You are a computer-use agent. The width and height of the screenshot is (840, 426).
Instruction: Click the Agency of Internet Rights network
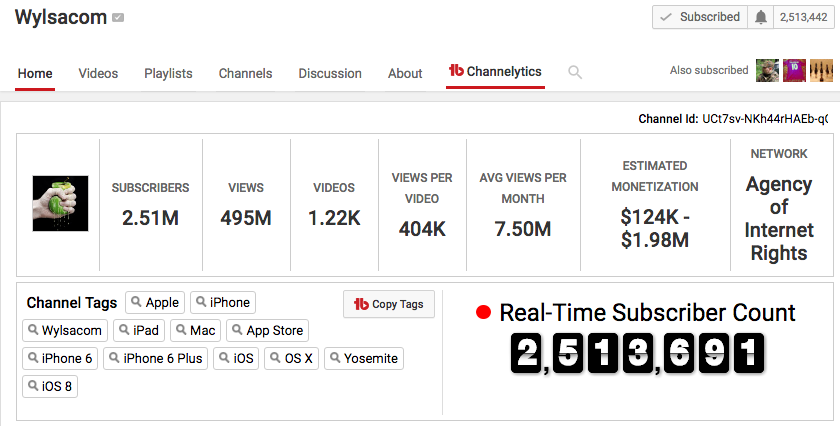coord(779,218)
